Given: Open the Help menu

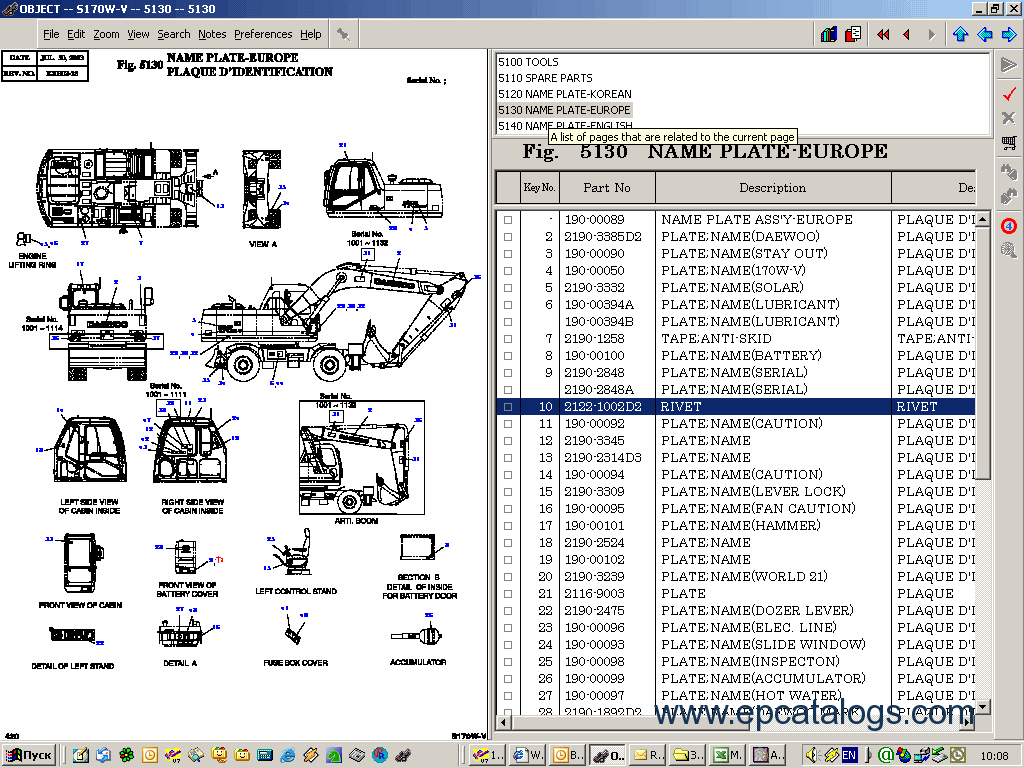Looking at the screenshot, I should point(311,34).
